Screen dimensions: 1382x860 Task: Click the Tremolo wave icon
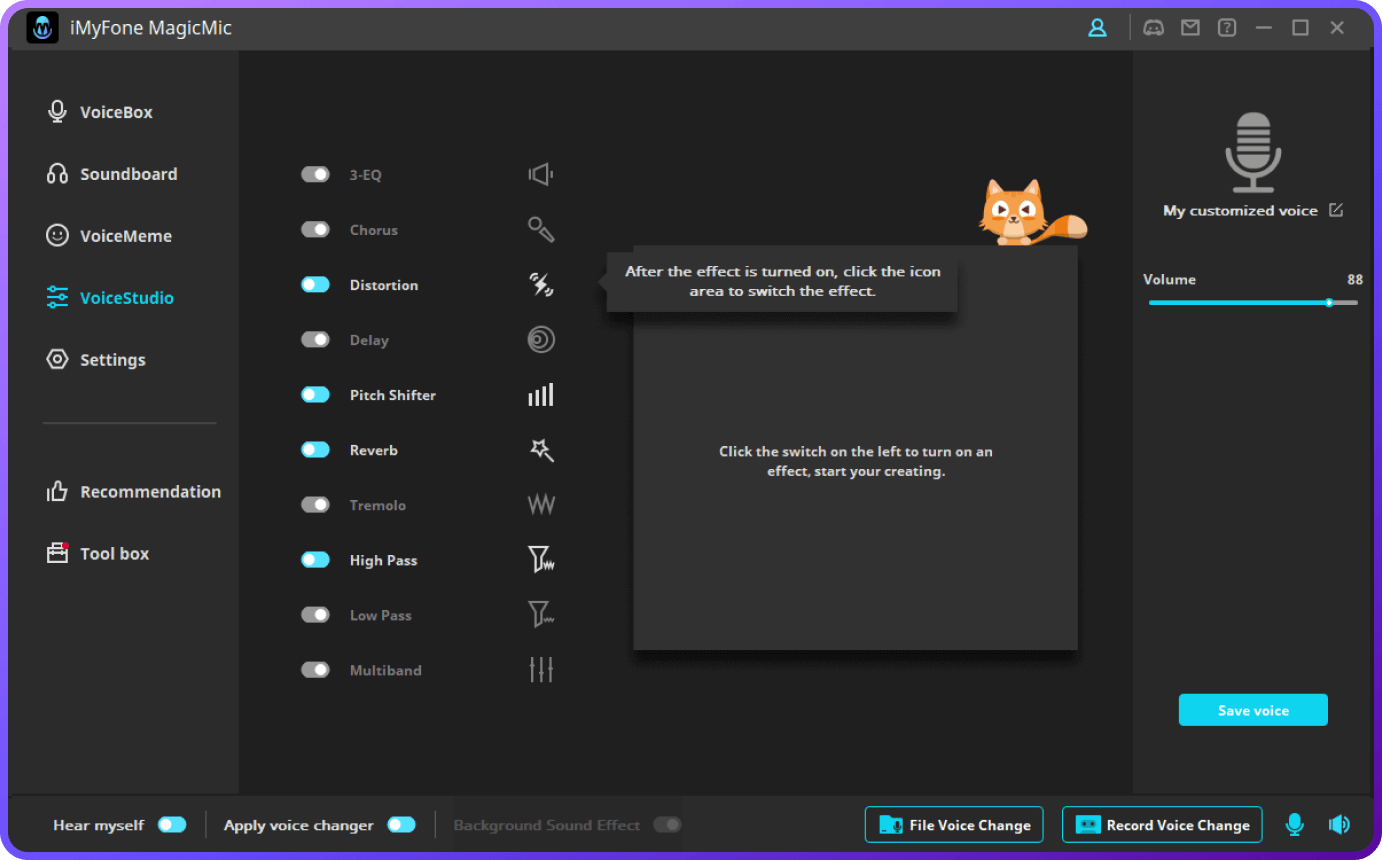click(541, 505)
